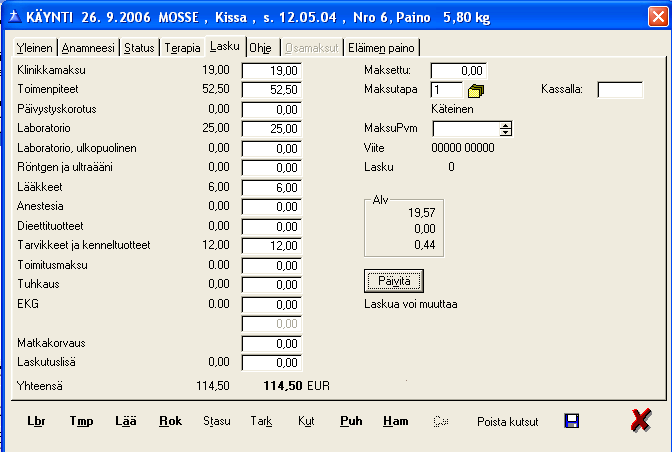
Task: Click the Dieettituotteet amount field
Action: [x=272, y=227]
